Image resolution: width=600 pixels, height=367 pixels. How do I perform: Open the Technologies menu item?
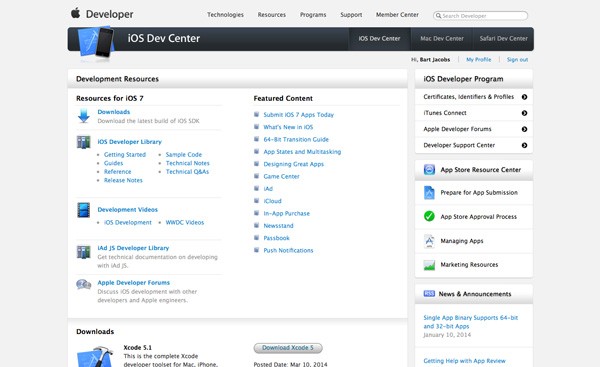225,15
